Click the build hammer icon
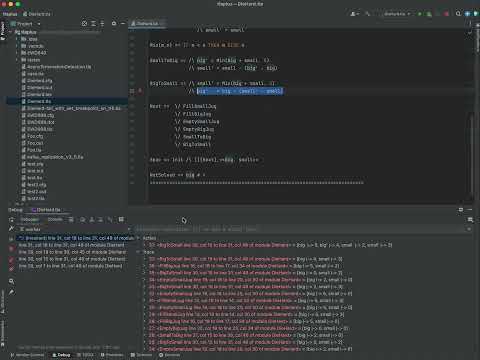Image resolution: width=480 pixels, height=360 pixels. 368,14
